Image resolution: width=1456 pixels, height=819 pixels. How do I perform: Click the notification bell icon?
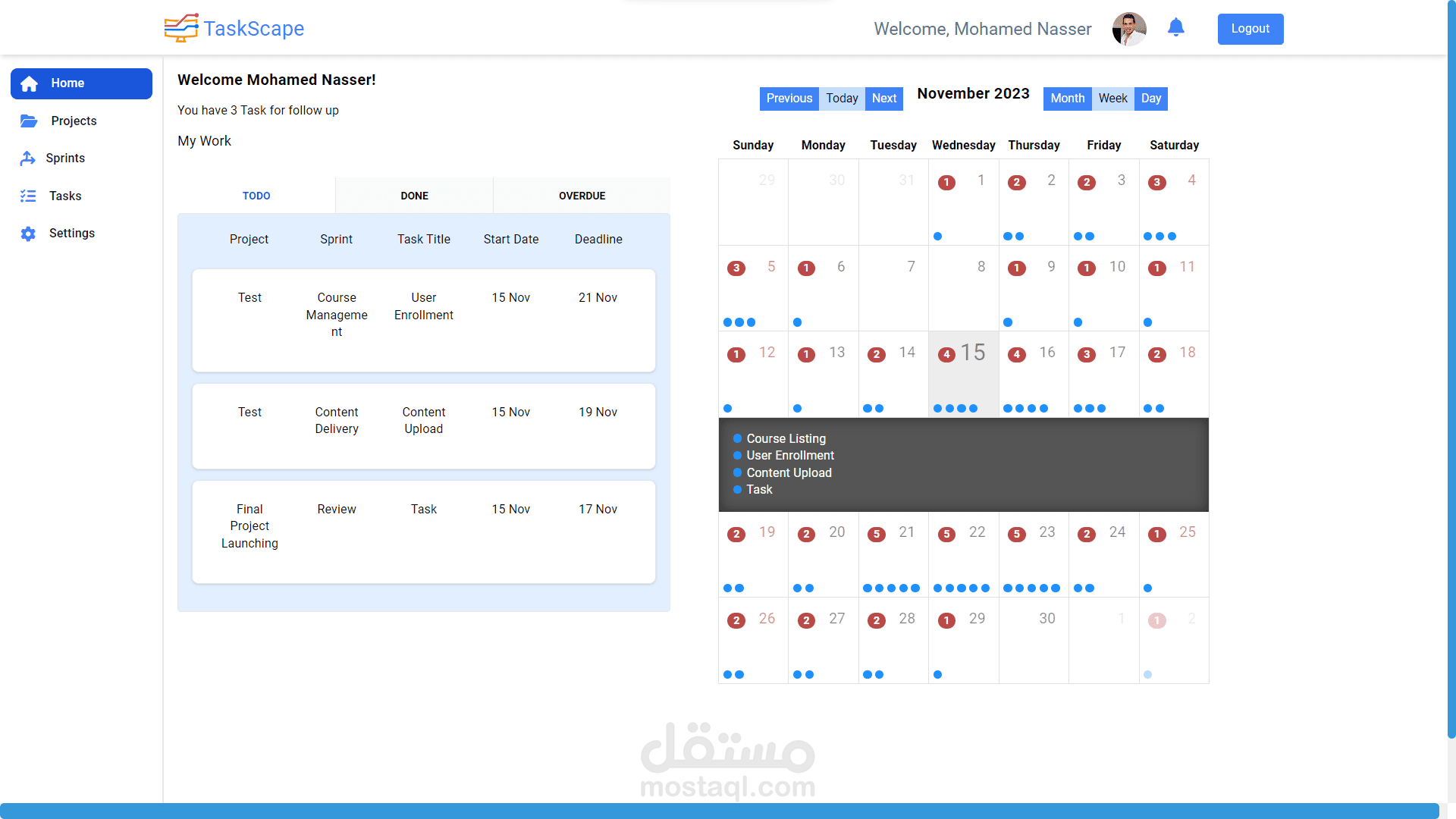tap(1175, 28)
